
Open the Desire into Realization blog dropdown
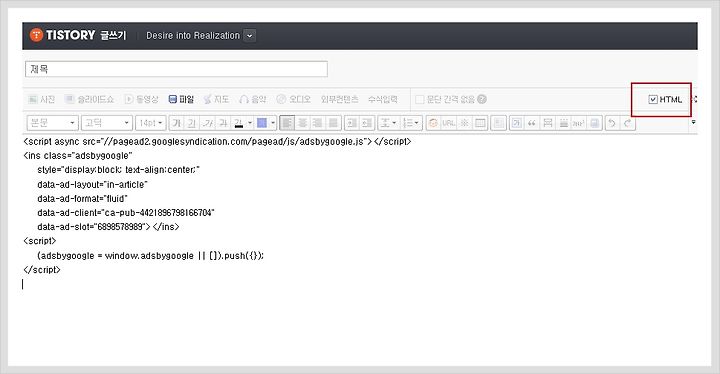click(x=249, y=35)
